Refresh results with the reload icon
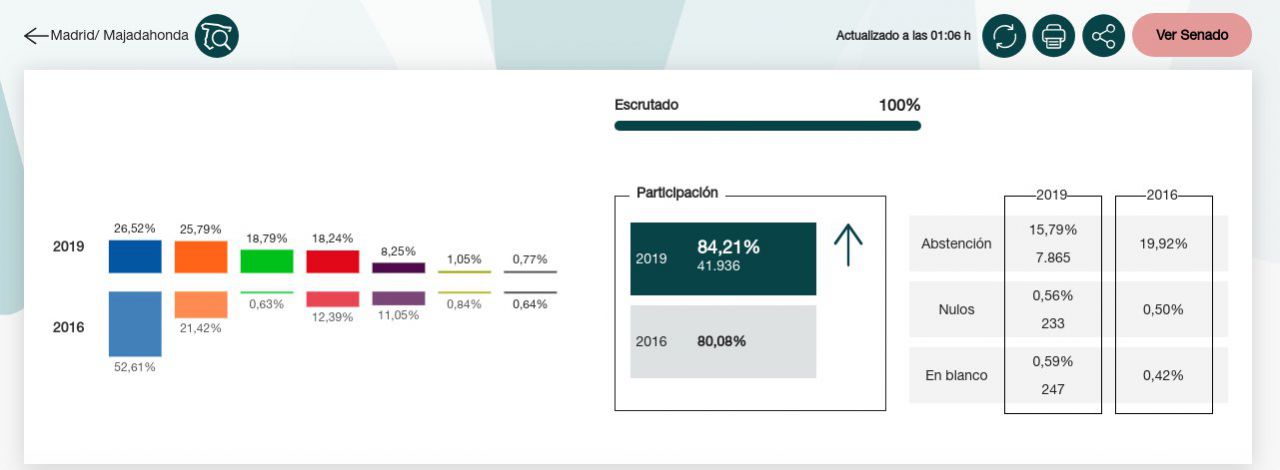This screenshot has height=470, width=1280. [1004, 36]
